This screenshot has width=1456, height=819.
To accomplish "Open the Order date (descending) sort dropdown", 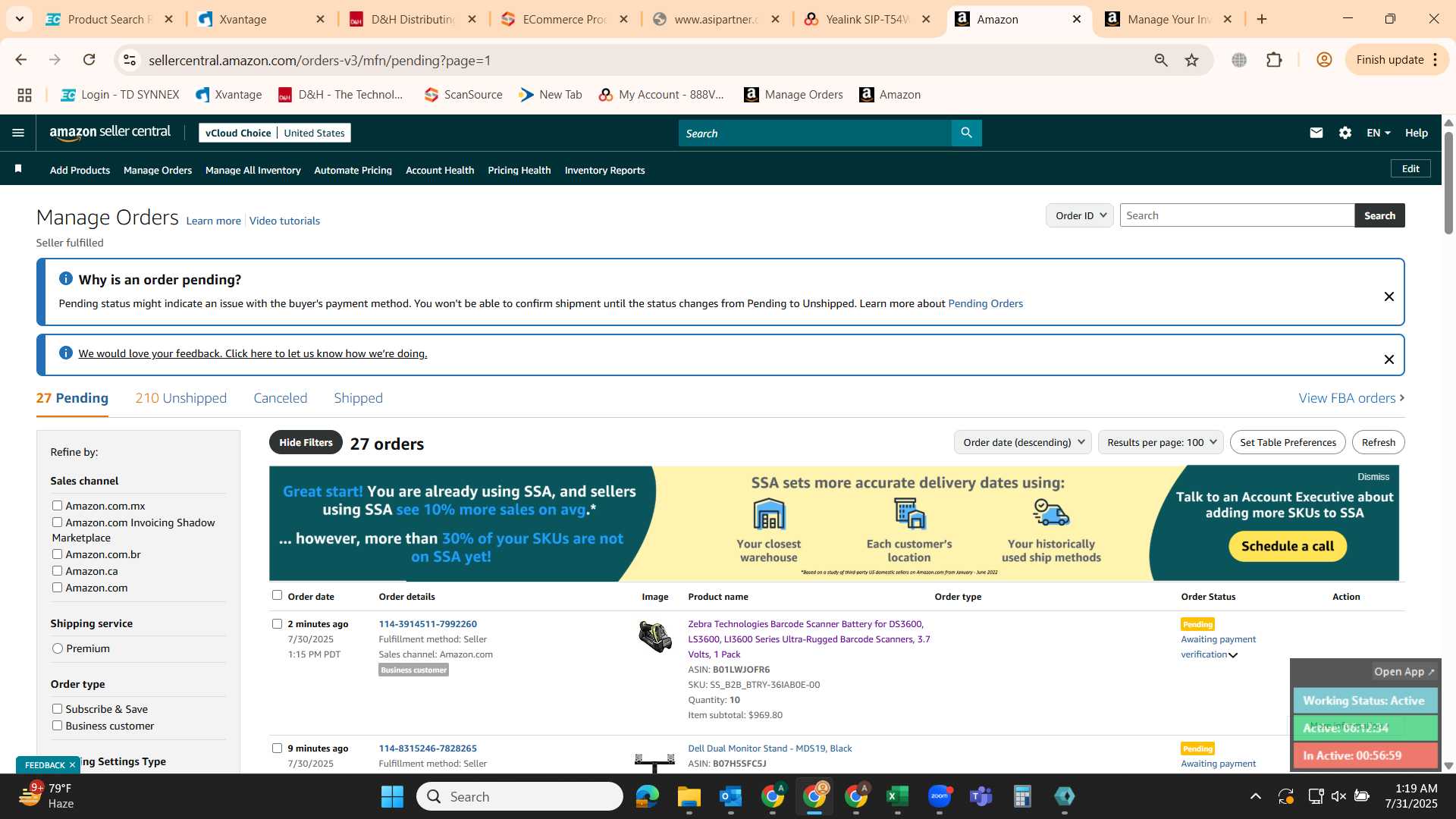I will click(1022, 442).
